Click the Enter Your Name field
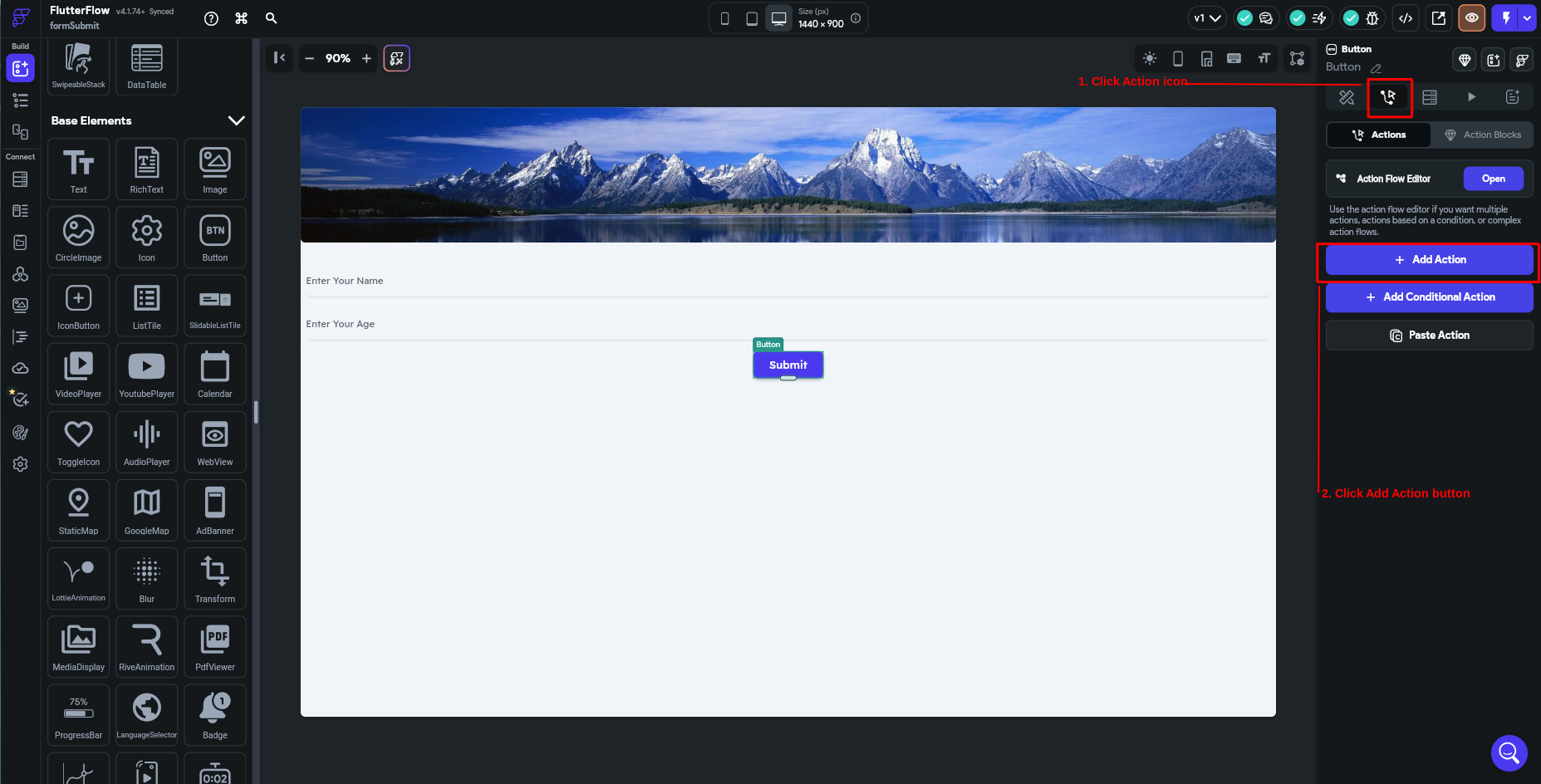 [x=785, y=281]
